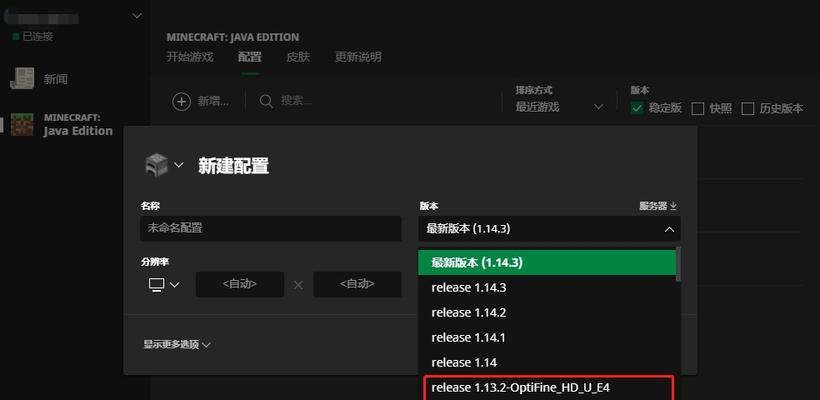Expand the profile icon chooser chevron

point(179,165)
